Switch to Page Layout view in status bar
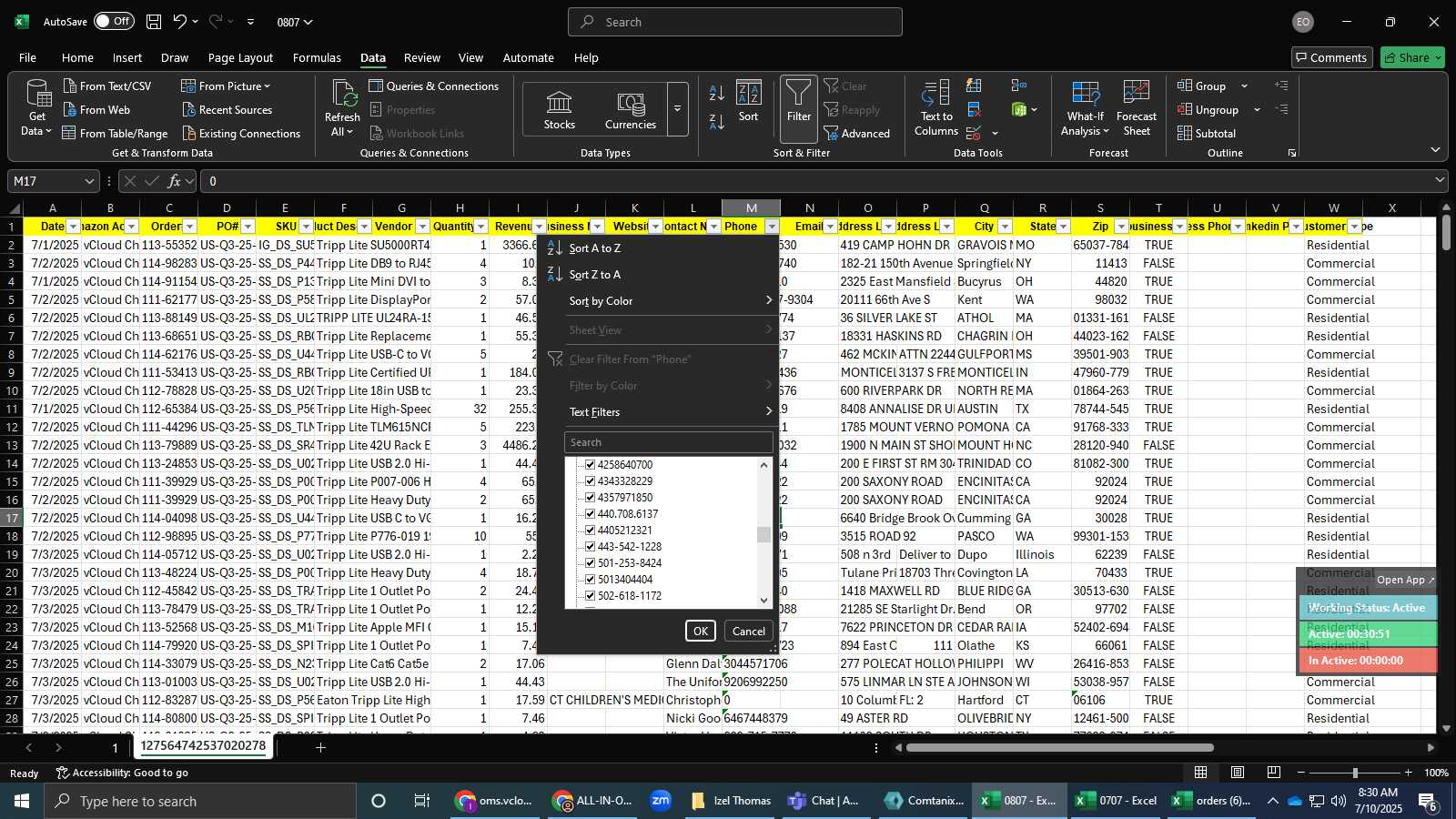1456x819 pixels. point(1238,773)
